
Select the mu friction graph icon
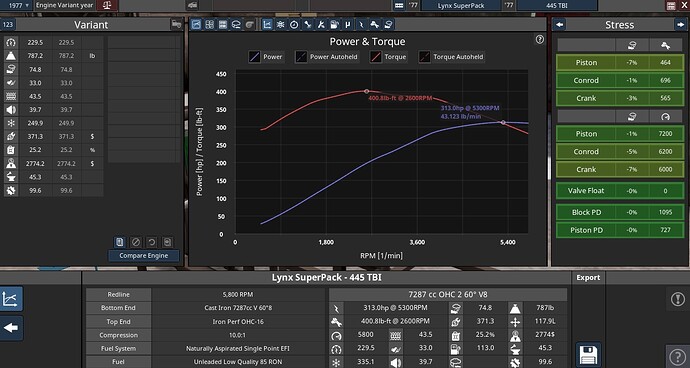[x=348, y=25]
